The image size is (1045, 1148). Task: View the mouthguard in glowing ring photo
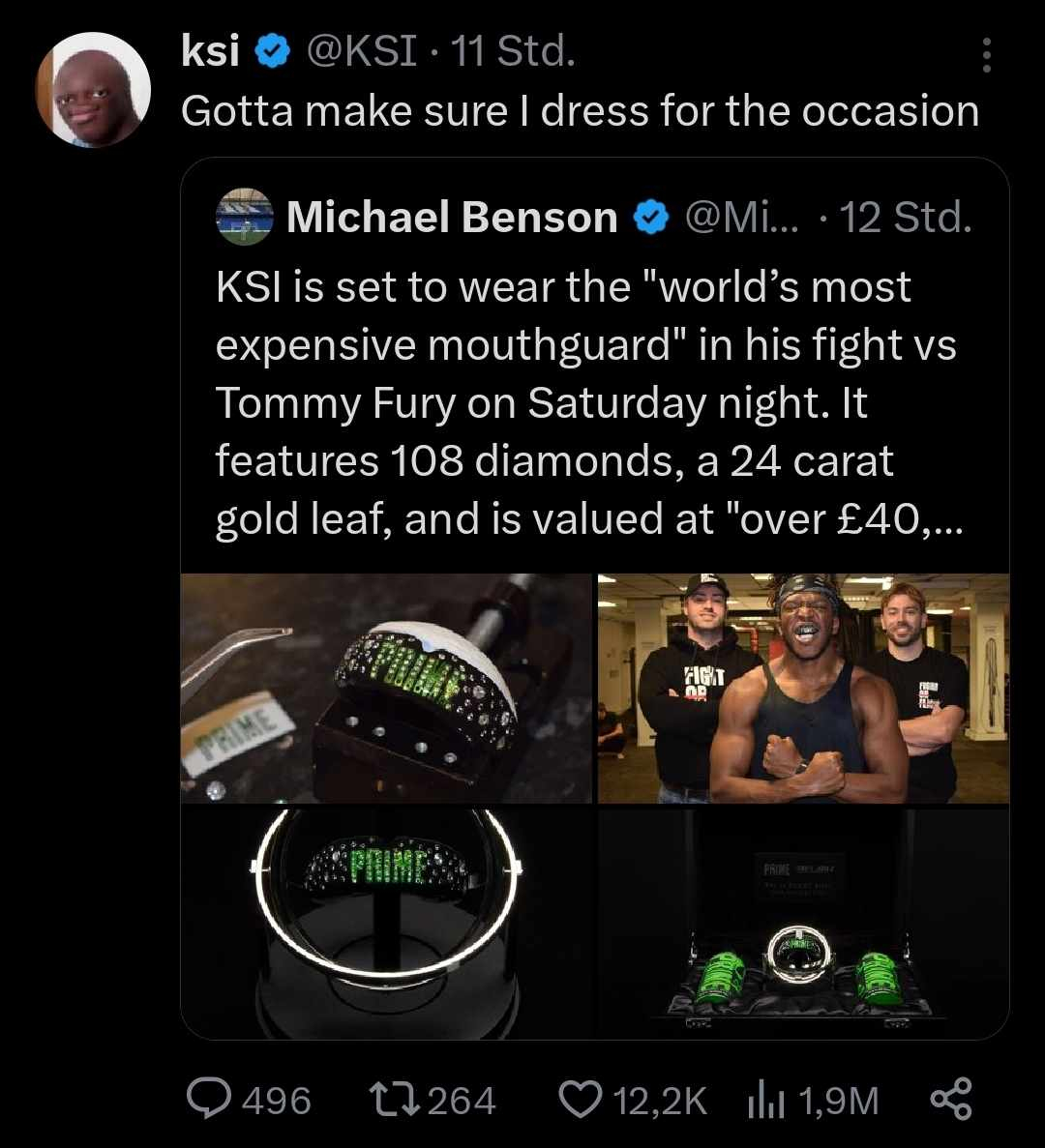(386, 922)
